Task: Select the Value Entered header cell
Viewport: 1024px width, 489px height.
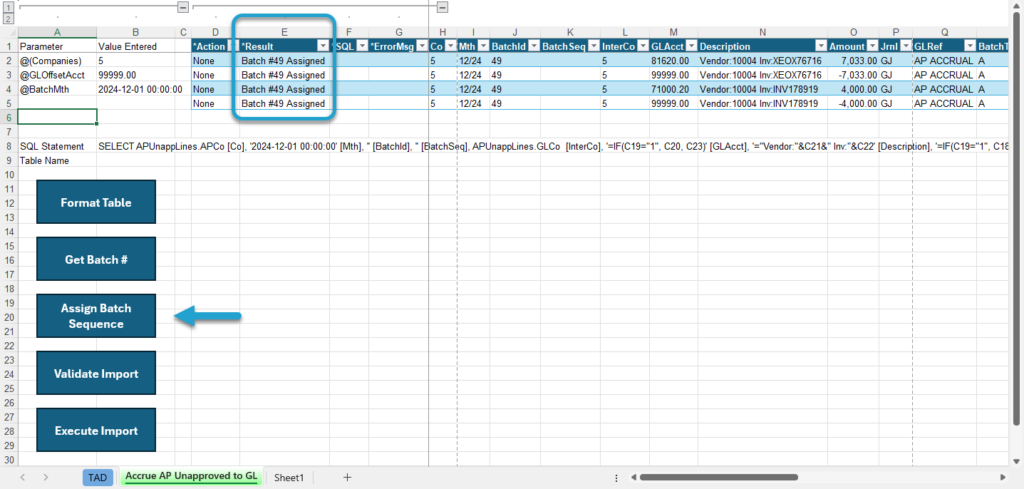Action: 135,46
